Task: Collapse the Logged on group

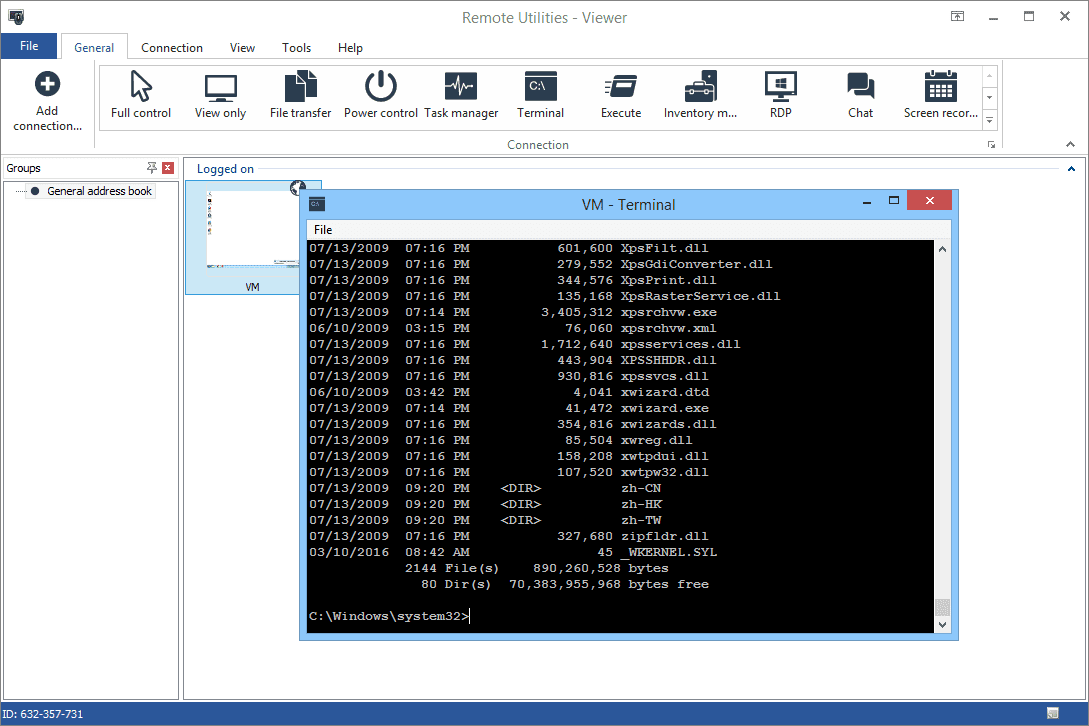Action: [1071, 169]
